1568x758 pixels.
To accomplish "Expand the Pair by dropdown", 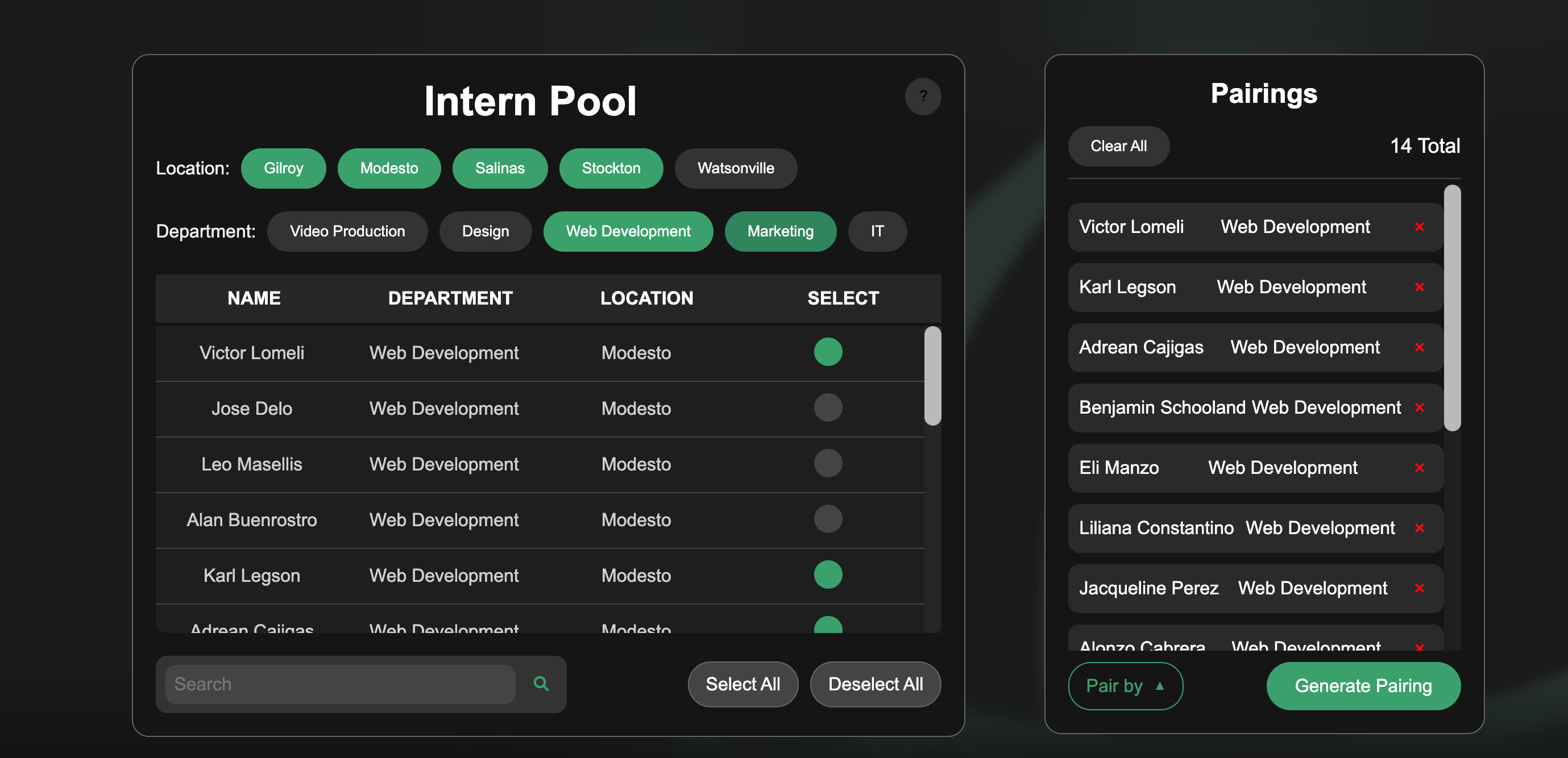I will (x=1125, y=686).
